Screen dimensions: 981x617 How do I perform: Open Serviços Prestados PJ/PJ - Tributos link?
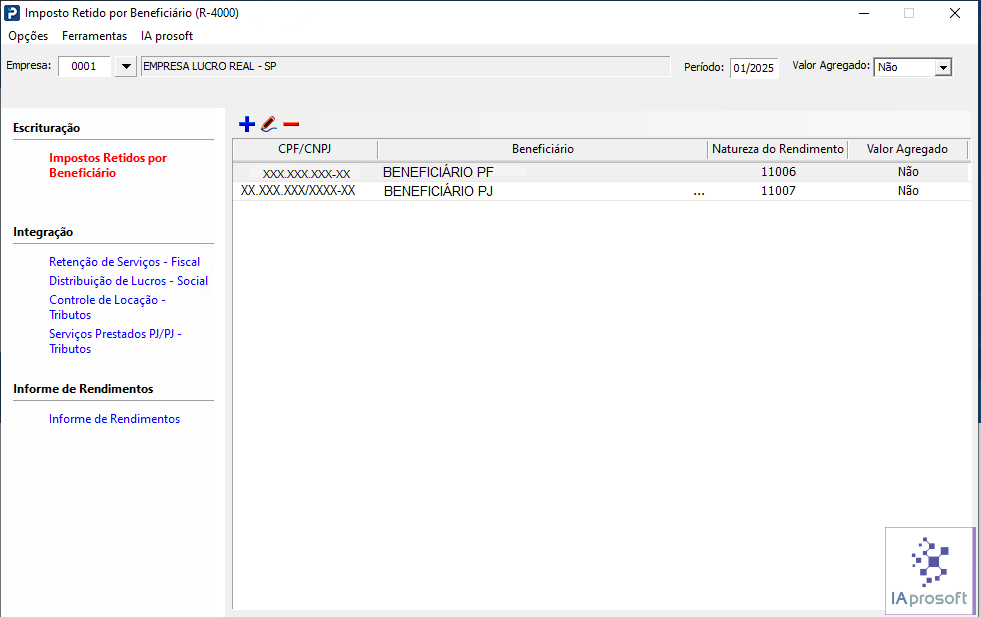(115, 341)
